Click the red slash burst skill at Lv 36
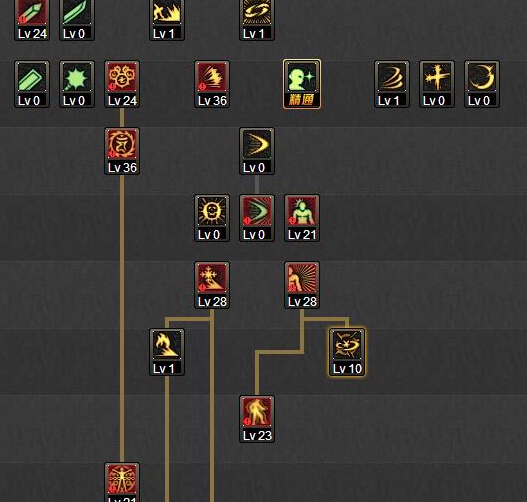The height and width of the screenshot is (502, 527). tap(212, 84)
